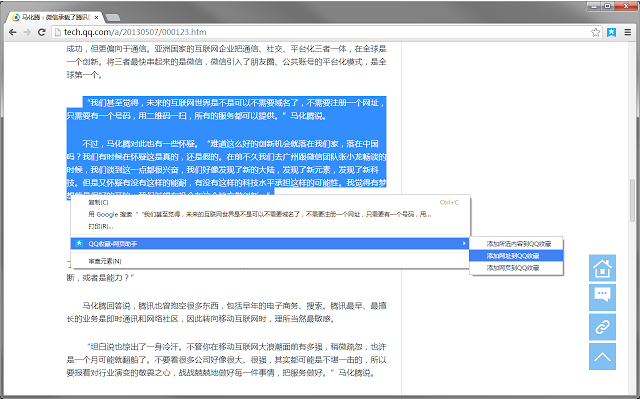Viewport: 640px width, 400px height.
Task: Open a new tab button
Action: [x=113, y=18]
